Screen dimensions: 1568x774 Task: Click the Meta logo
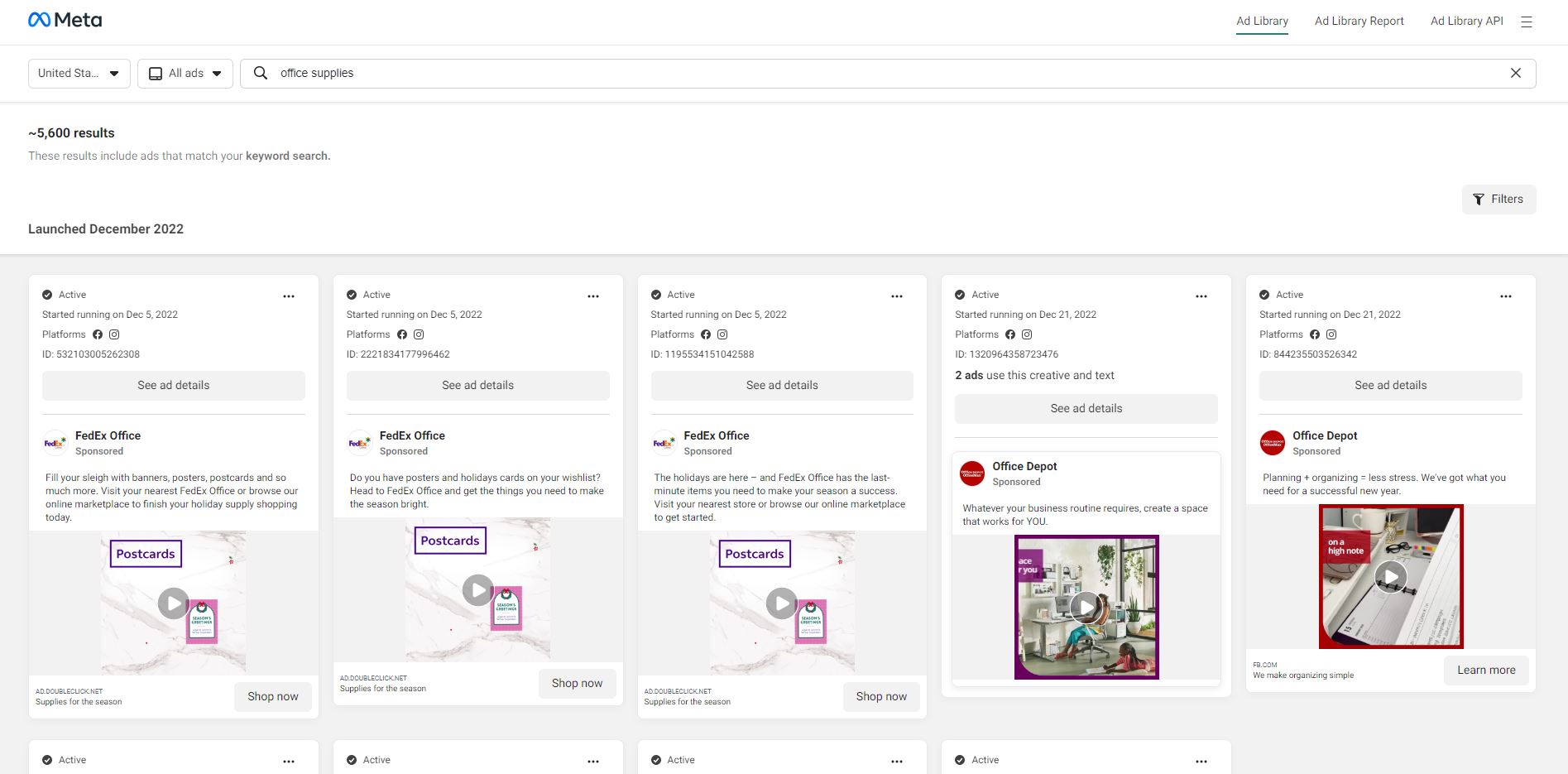[x=65, y=20]
